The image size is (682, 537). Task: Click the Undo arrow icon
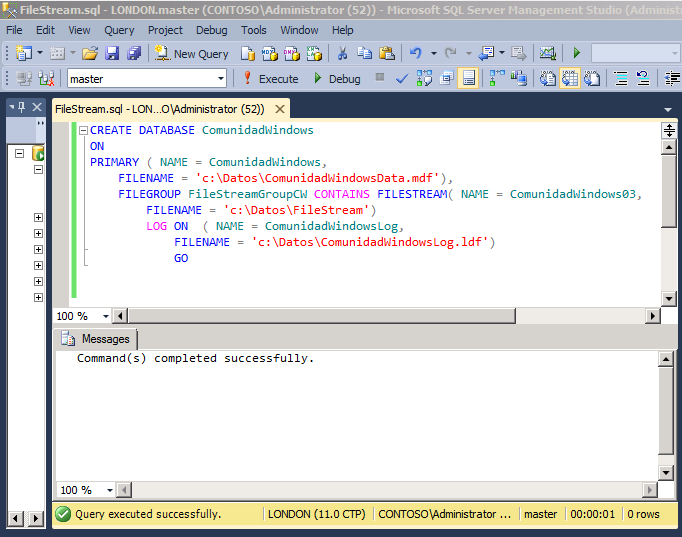coord(416,53)
